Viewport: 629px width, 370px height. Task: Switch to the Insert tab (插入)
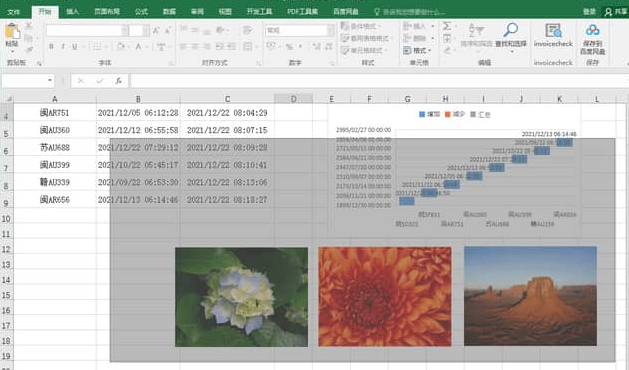73,12
